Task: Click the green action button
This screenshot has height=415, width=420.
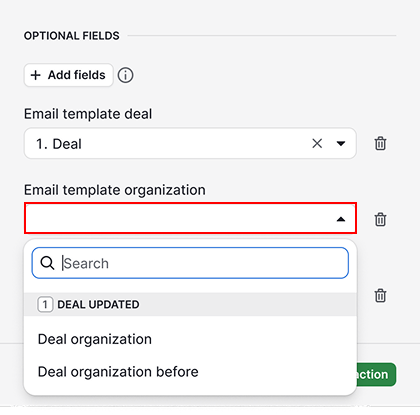Action: [376, 374]
